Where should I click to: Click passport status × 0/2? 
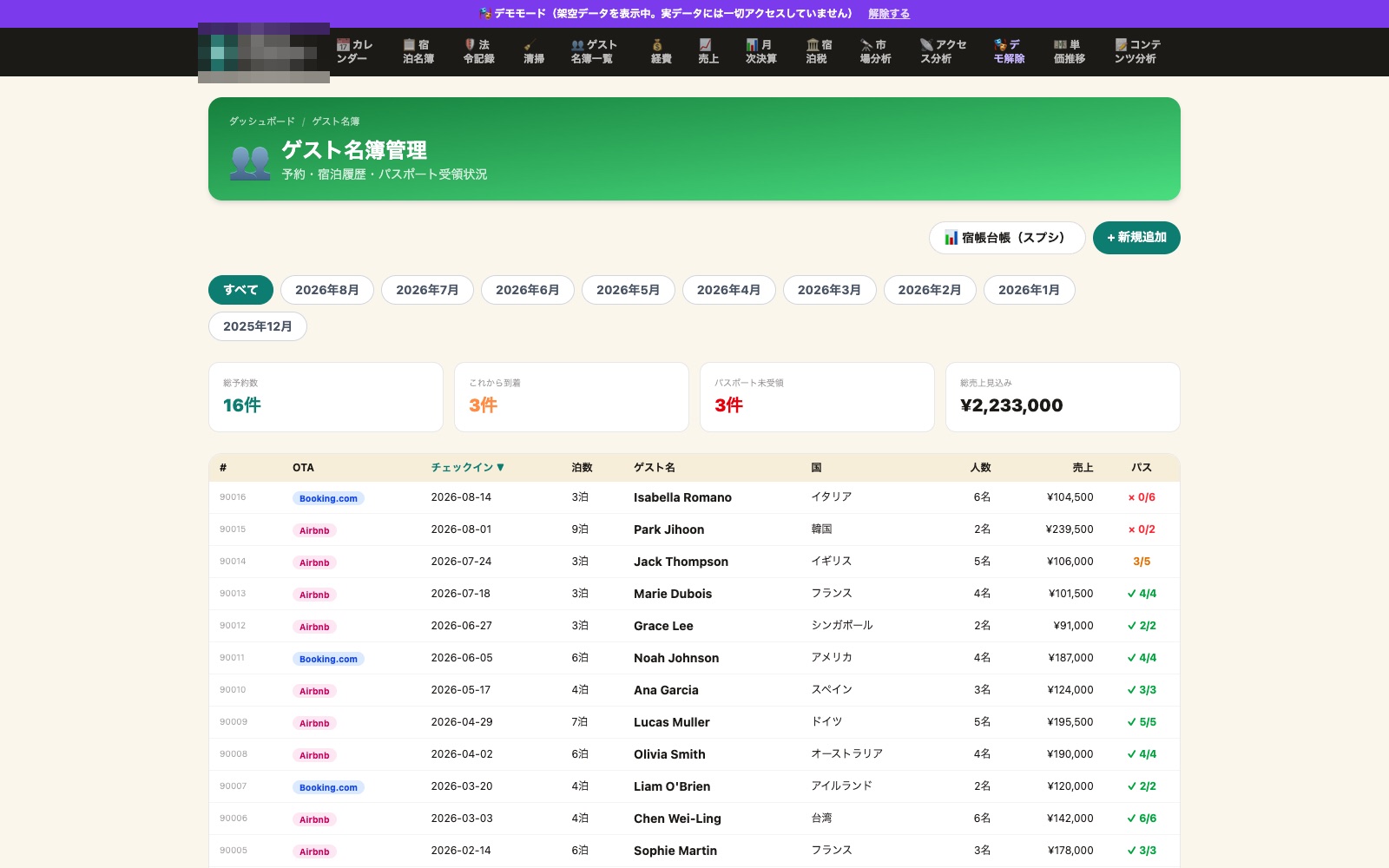(1142, 529)
